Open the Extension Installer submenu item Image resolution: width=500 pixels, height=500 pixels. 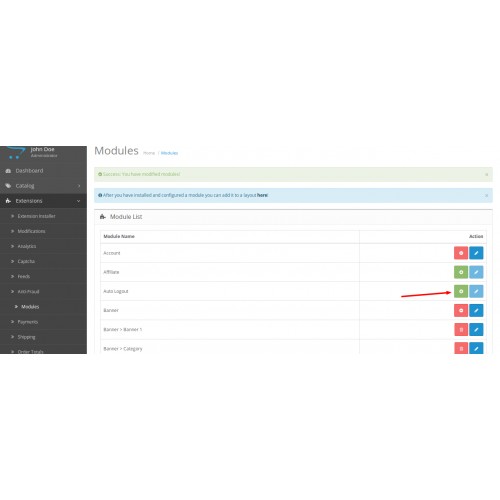point(36,216)
